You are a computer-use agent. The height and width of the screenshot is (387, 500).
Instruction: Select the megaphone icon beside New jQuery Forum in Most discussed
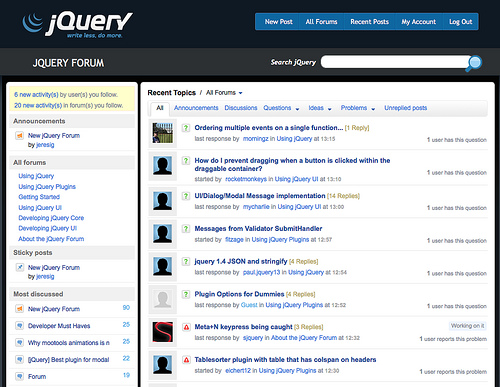[x=20, y=309]
